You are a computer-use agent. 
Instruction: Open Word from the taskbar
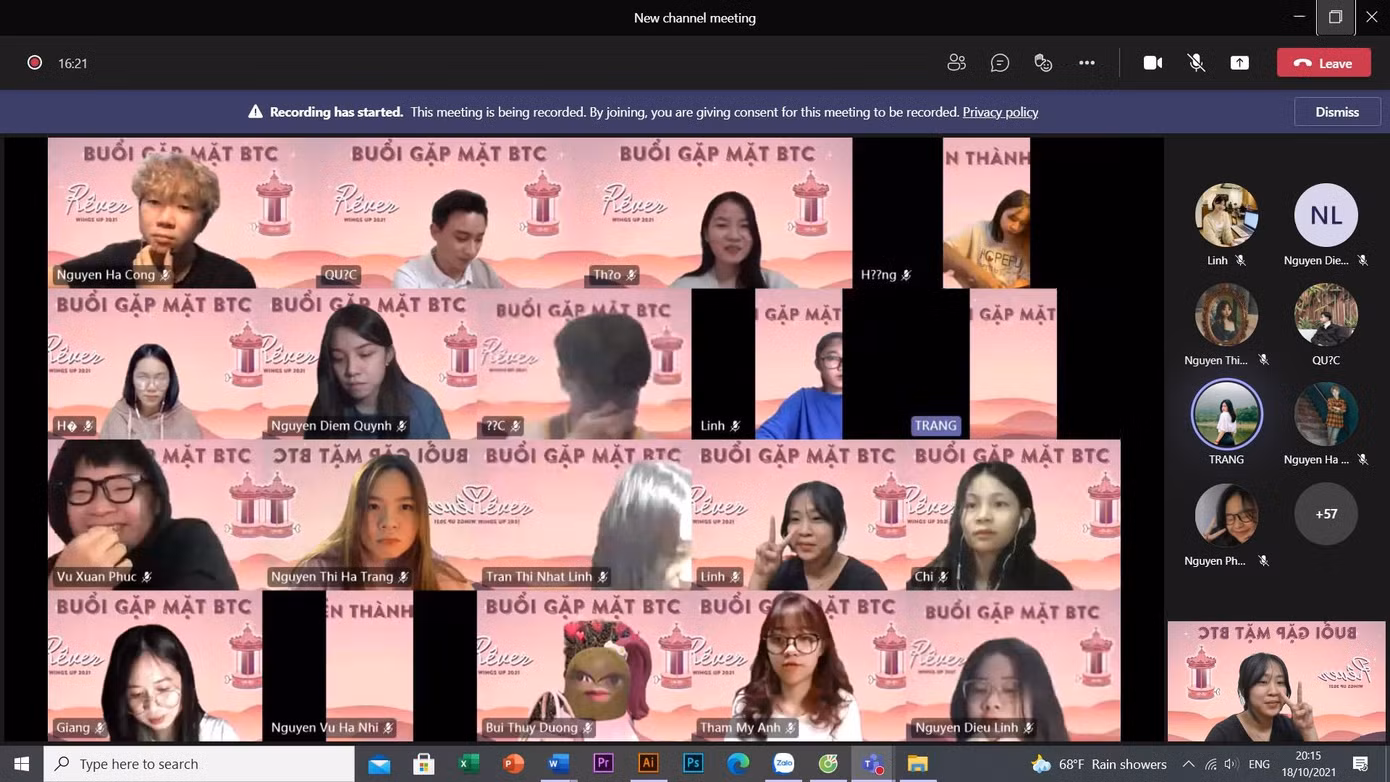coord(558,764)
